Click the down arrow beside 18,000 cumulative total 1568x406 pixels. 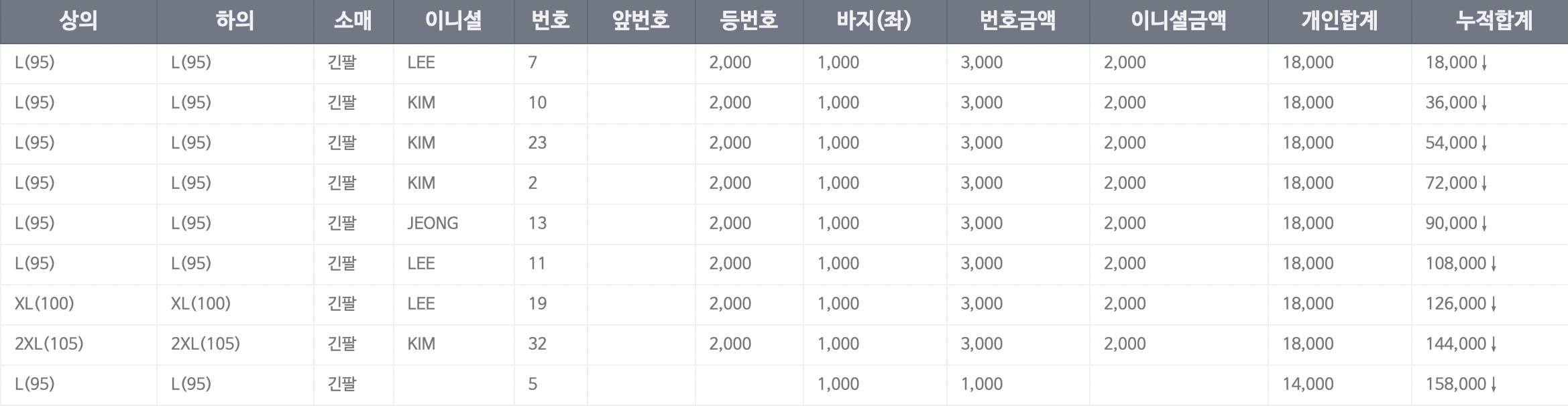coord(1484,63)
